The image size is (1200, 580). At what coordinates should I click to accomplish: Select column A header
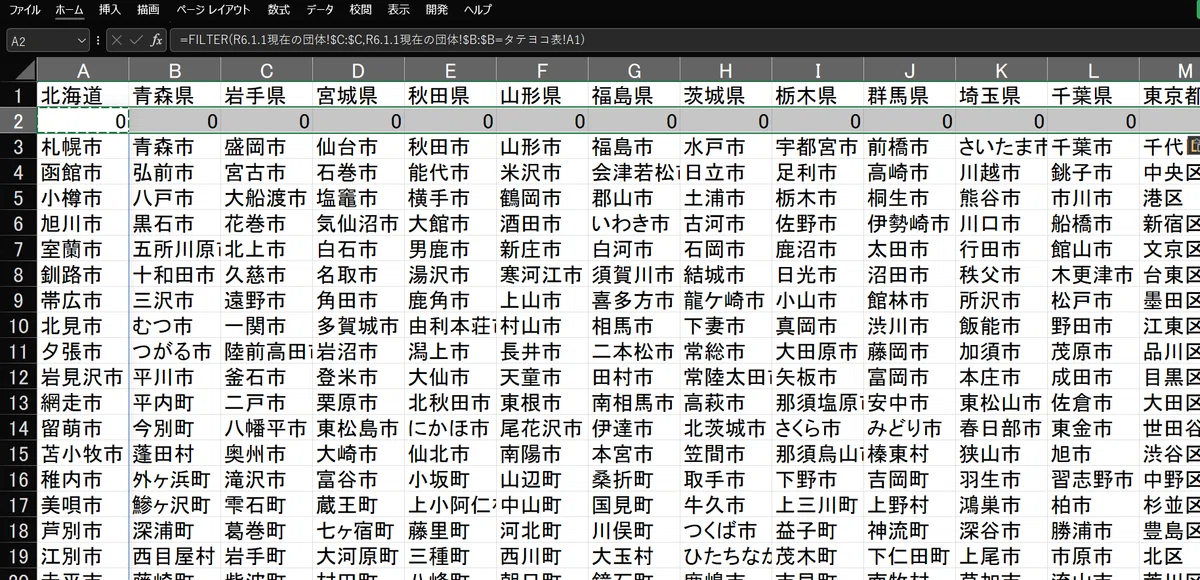coord(83,69)
